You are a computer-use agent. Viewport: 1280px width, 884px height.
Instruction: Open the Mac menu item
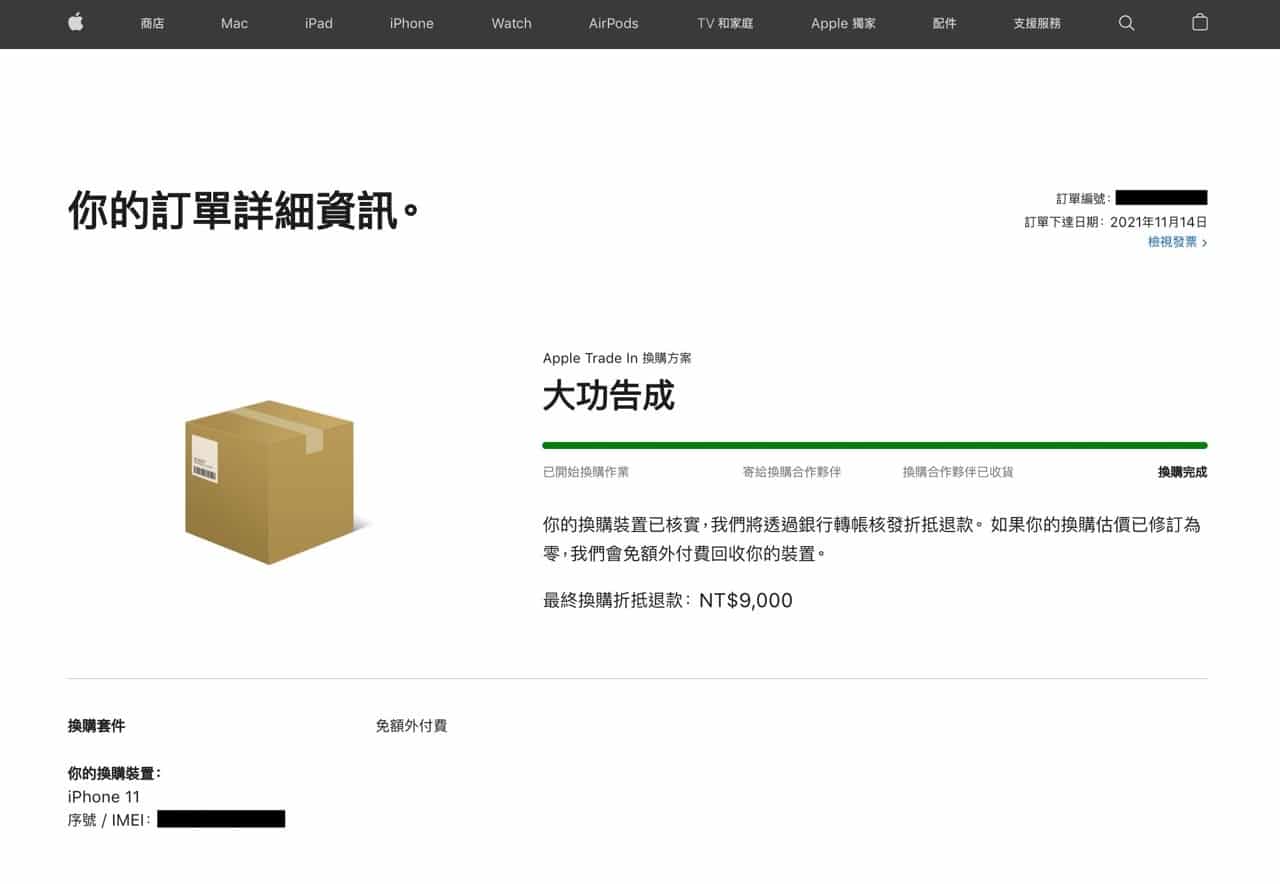[x=234, y=23]
